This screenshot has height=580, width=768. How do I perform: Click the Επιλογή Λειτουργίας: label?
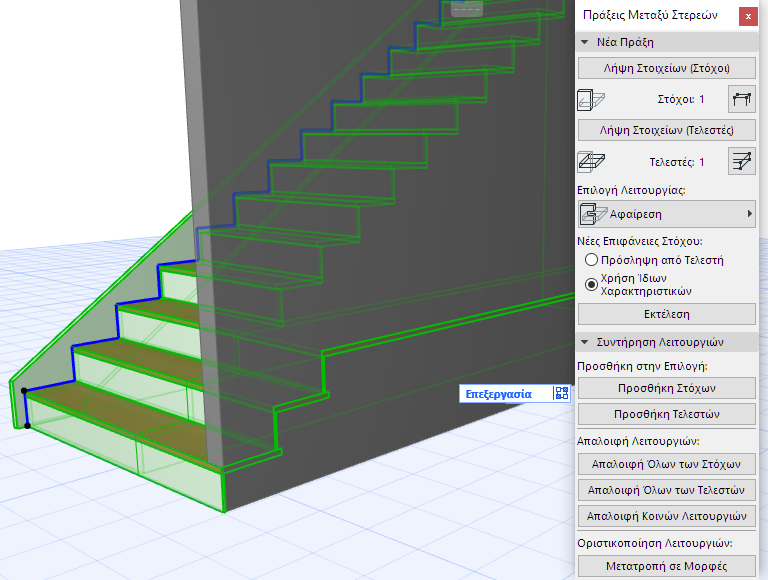[631, 190]
